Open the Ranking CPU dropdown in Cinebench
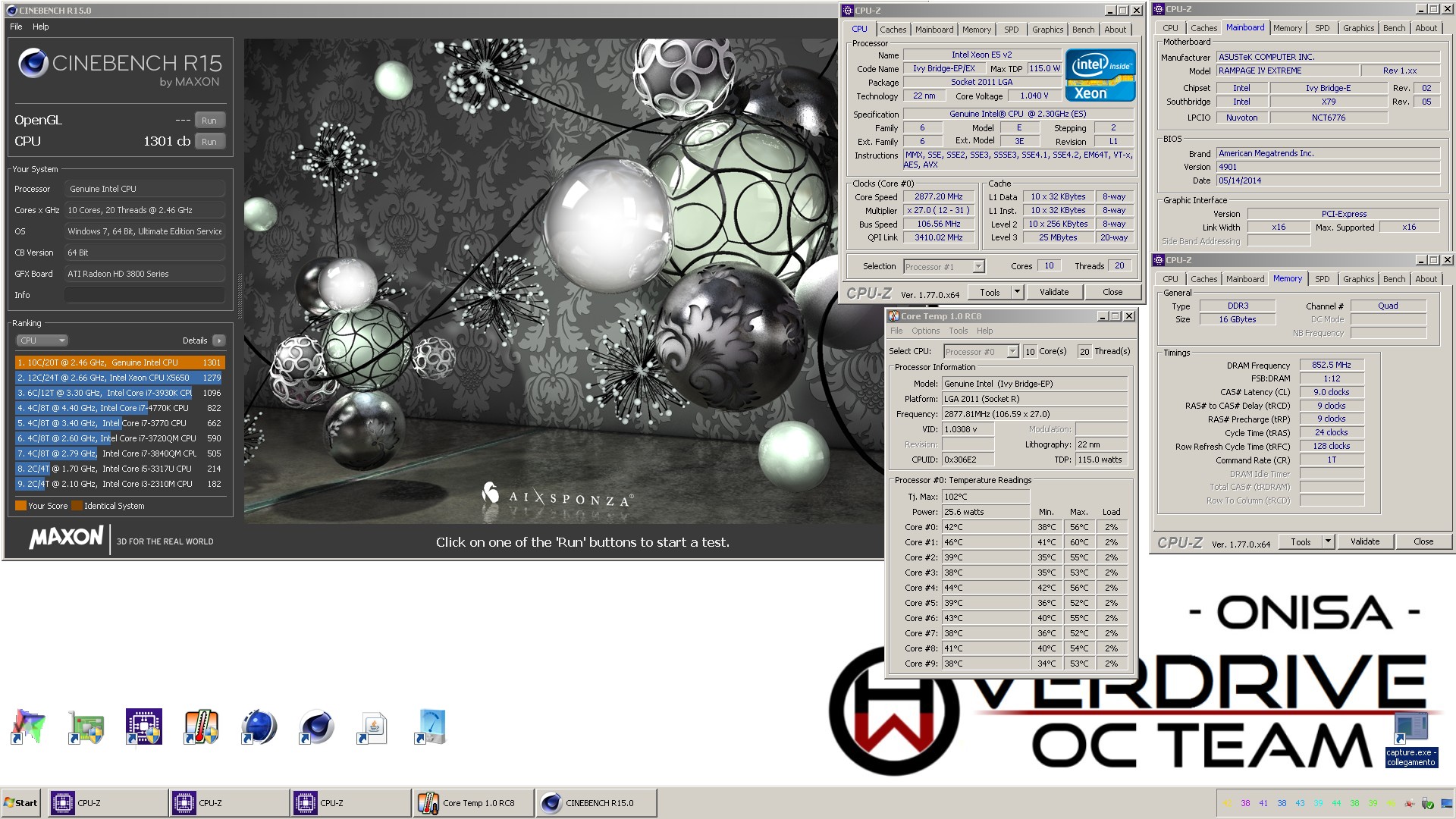The width and height of the screenshot is (1456, 819). 42,340
